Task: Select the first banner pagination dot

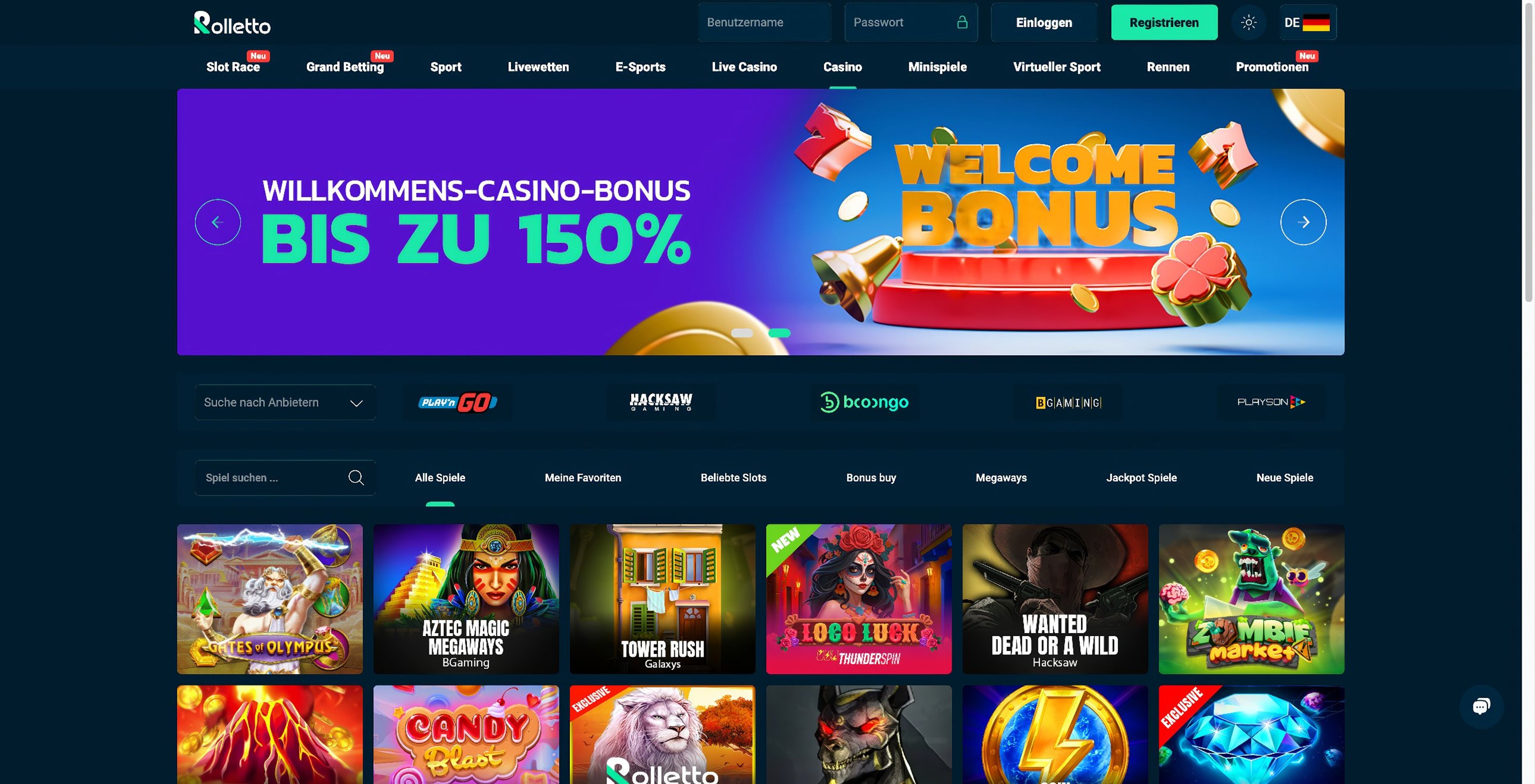Action: click(742, 333)
